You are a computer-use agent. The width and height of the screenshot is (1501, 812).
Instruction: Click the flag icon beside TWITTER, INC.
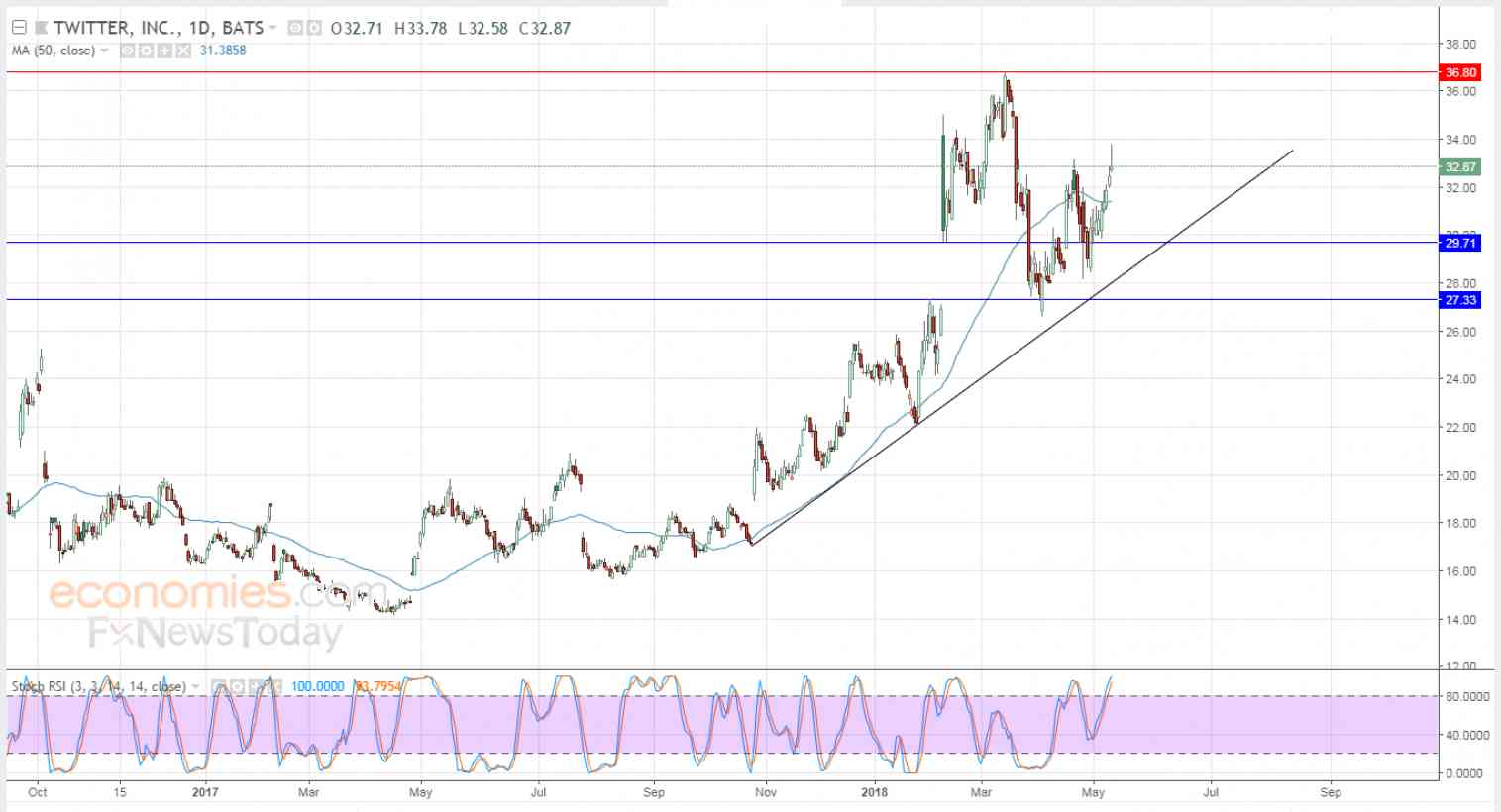(x=42, y=28)
